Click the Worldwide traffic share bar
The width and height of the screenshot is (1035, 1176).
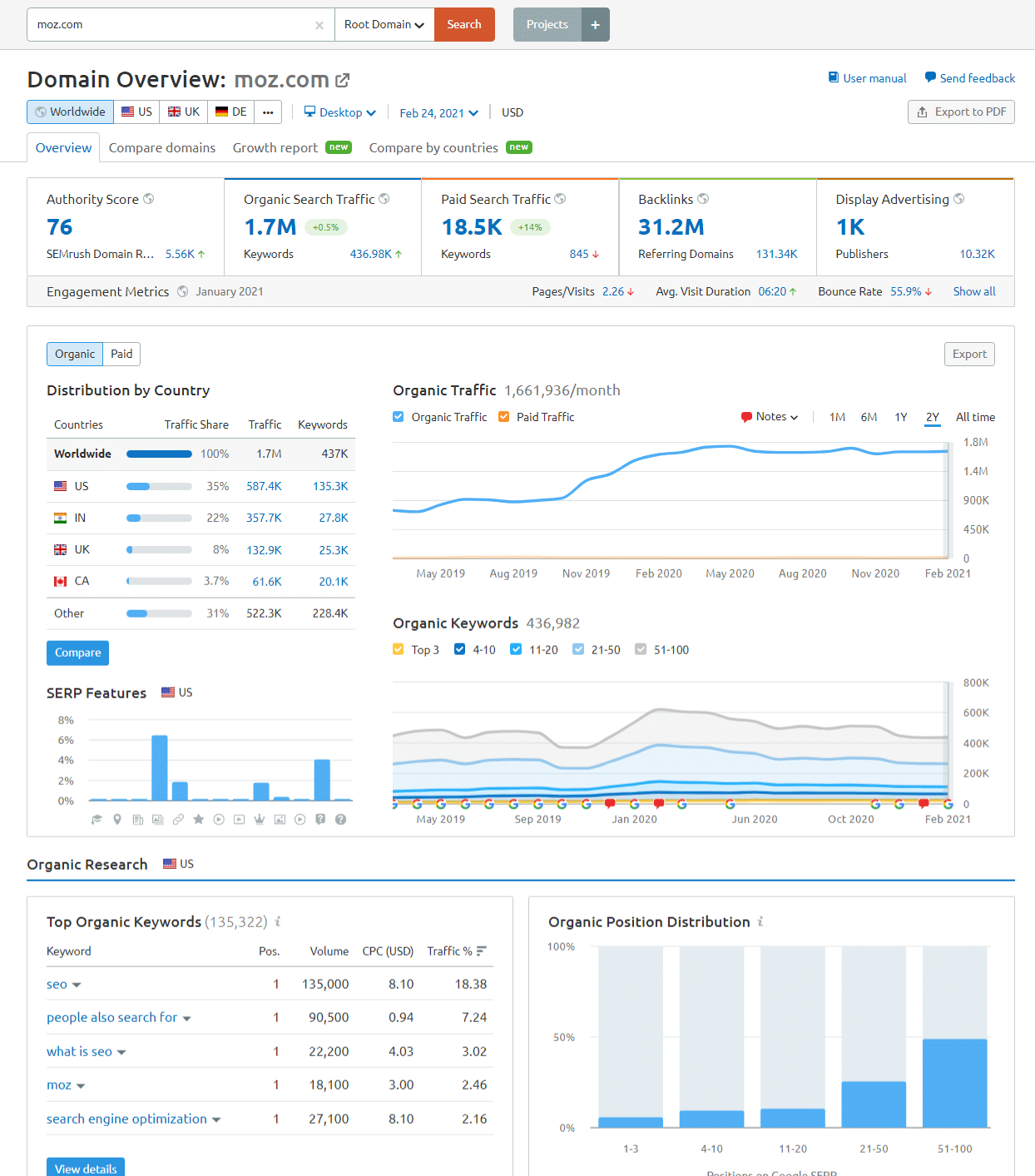159,454
